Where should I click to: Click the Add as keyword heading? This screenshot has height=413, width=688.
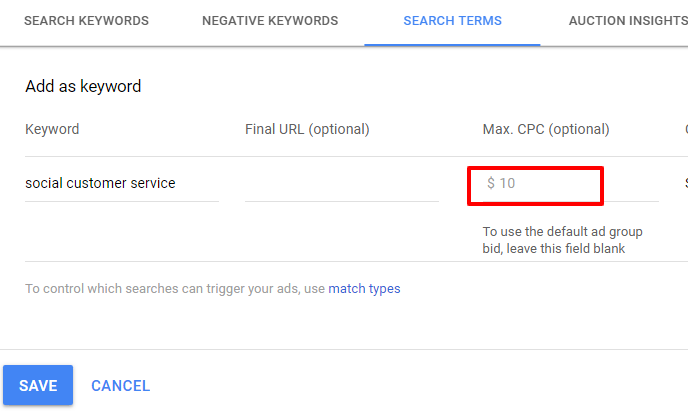coord(83,87)
